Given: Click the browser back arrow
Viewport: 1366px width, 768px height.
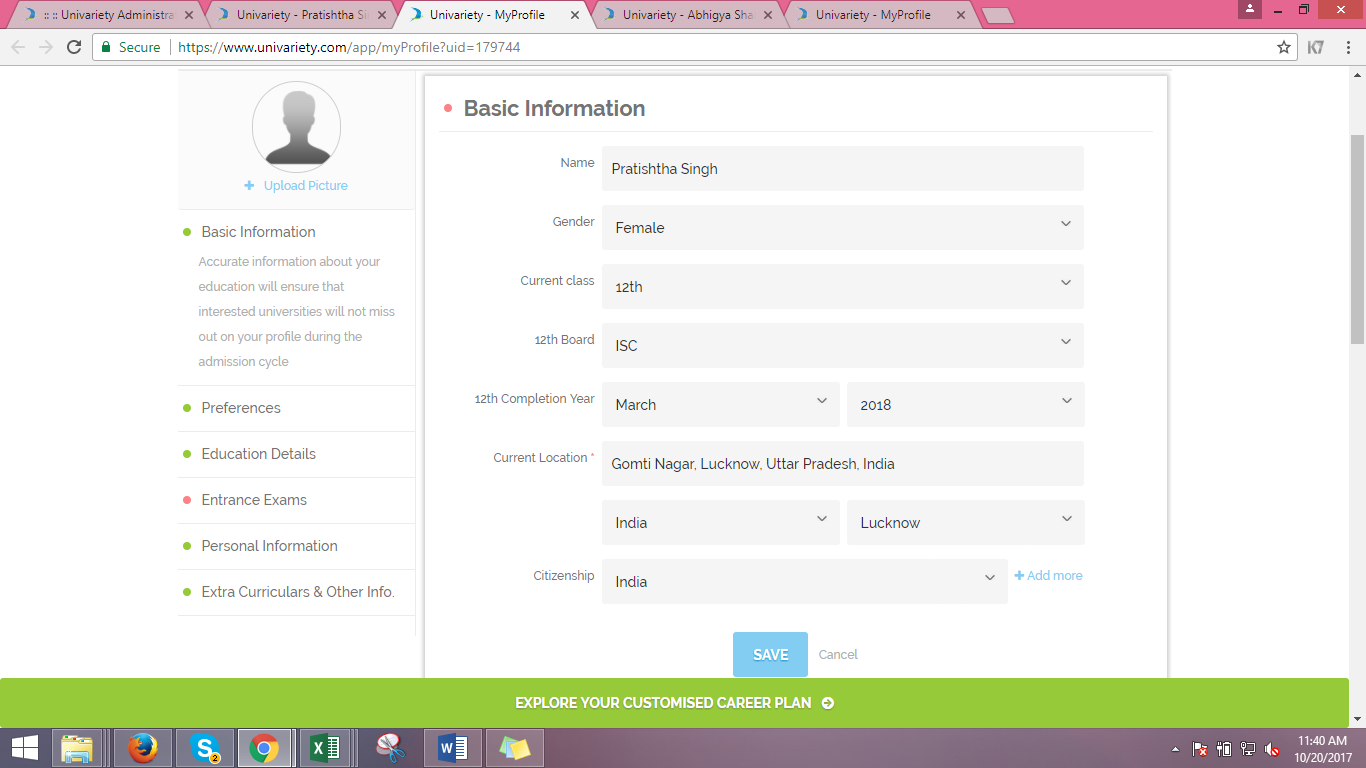Looking at the screenshot, I should tap(18, 47).
